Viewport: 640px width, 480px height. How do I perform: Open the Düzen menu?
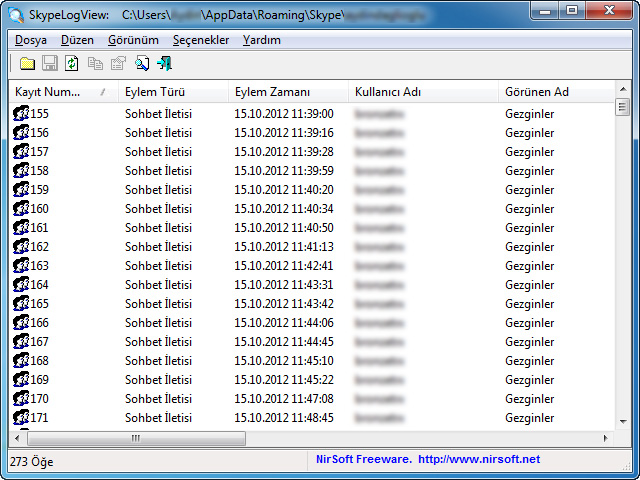pyautogui.click(x=77, y=40)
